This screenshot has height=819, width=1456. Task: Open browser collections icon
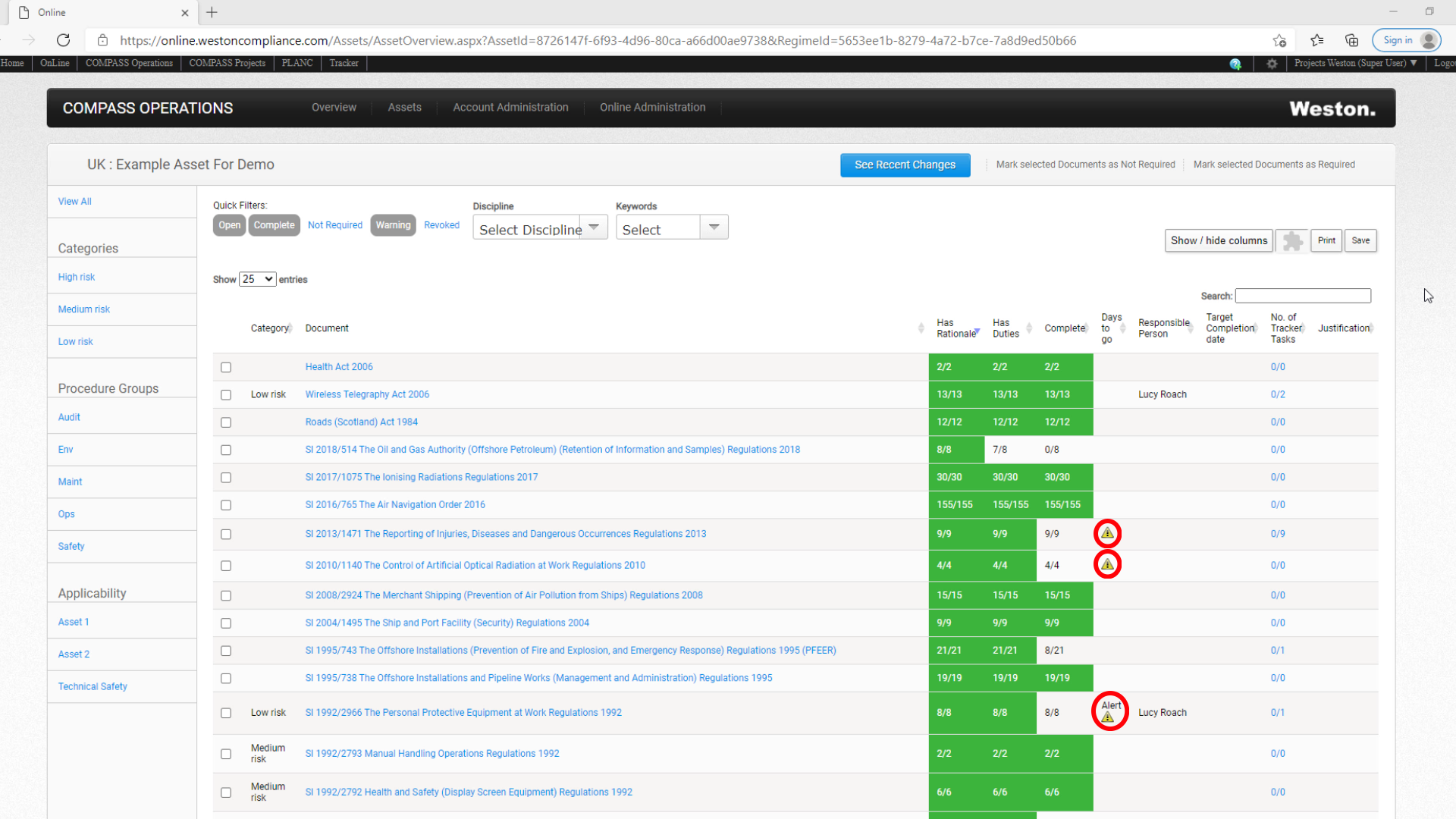1351,40
